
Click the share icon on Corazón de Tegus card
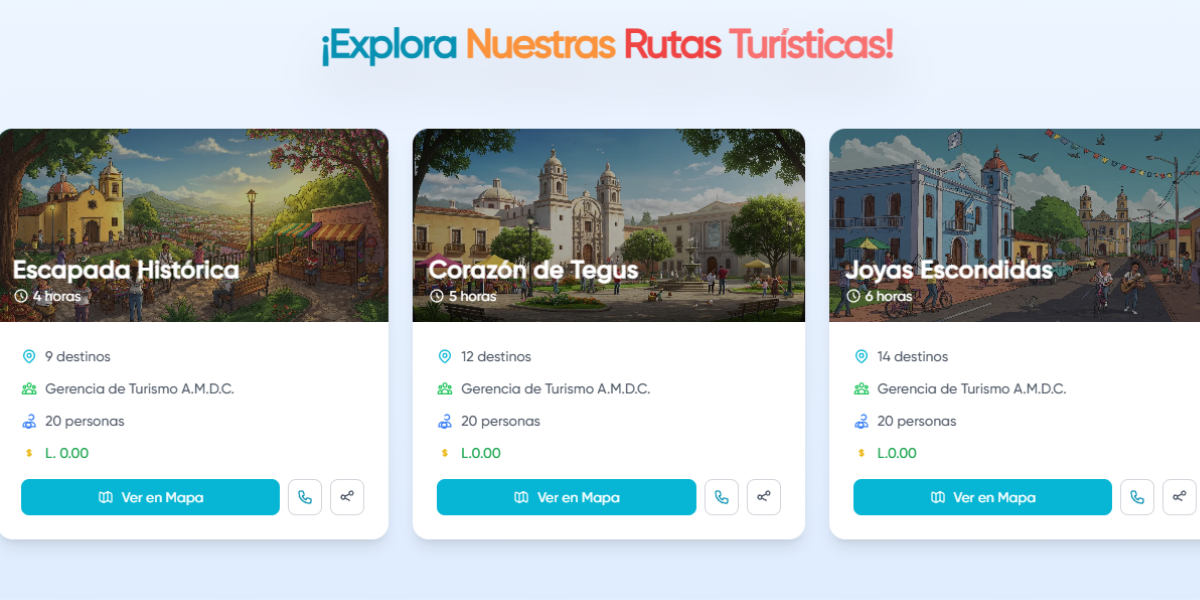coord(764,497)
